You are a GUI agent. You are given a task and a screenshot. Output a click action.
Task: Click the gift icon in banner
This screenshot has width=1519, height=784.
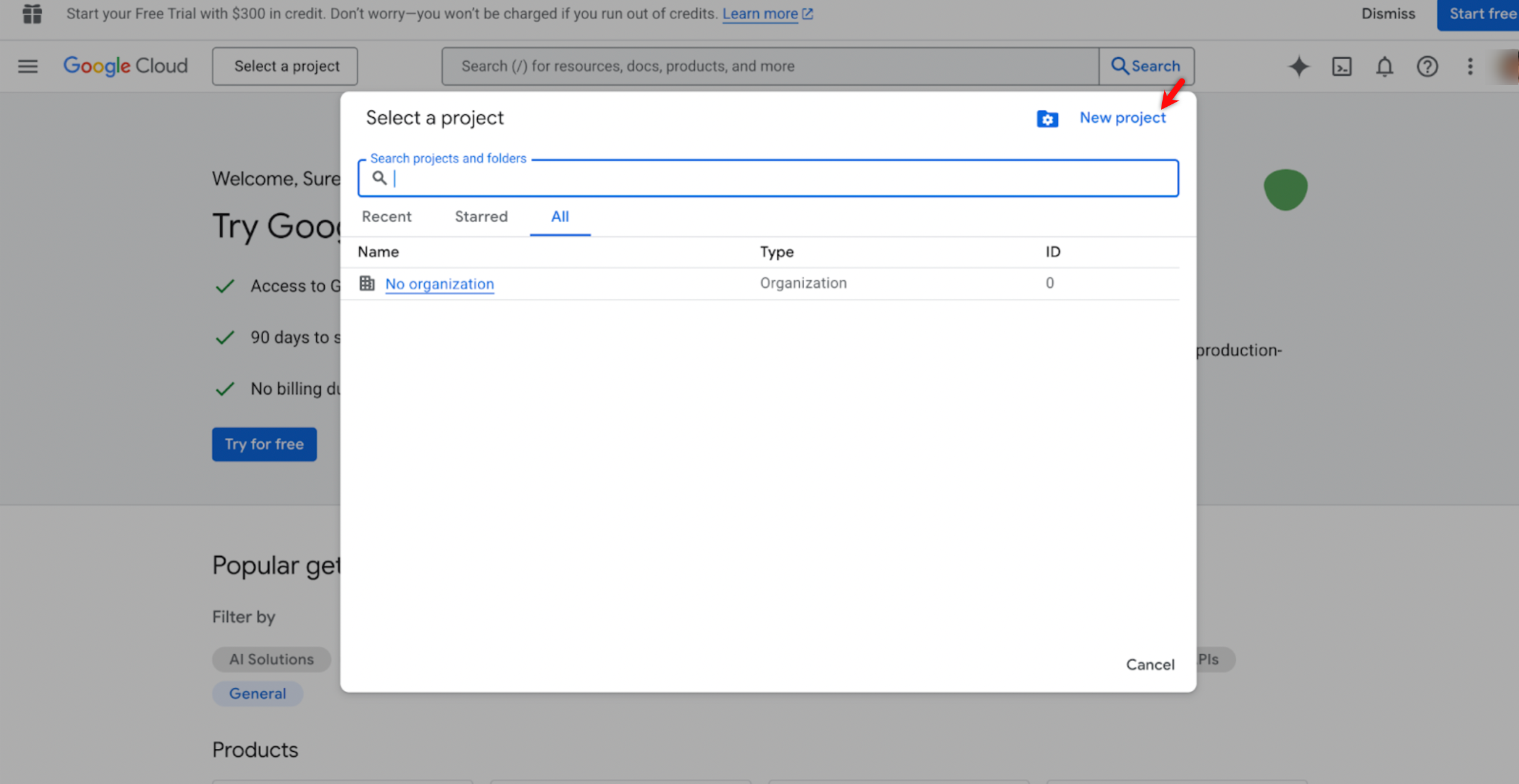click(32, 14)
